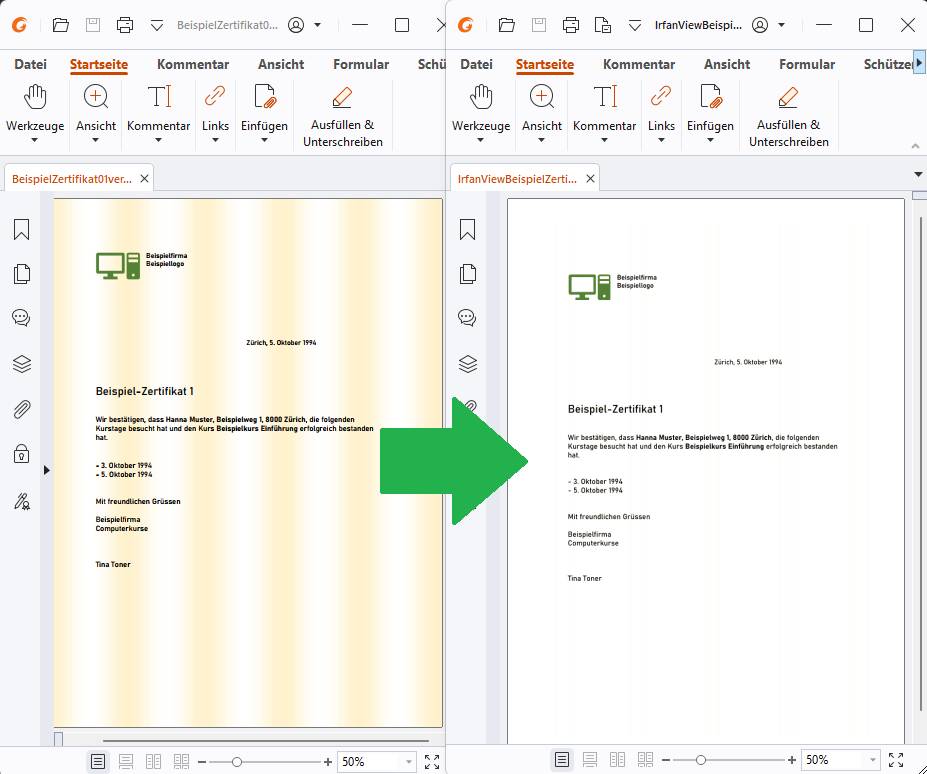Click the document copy icon in right window

602,25
